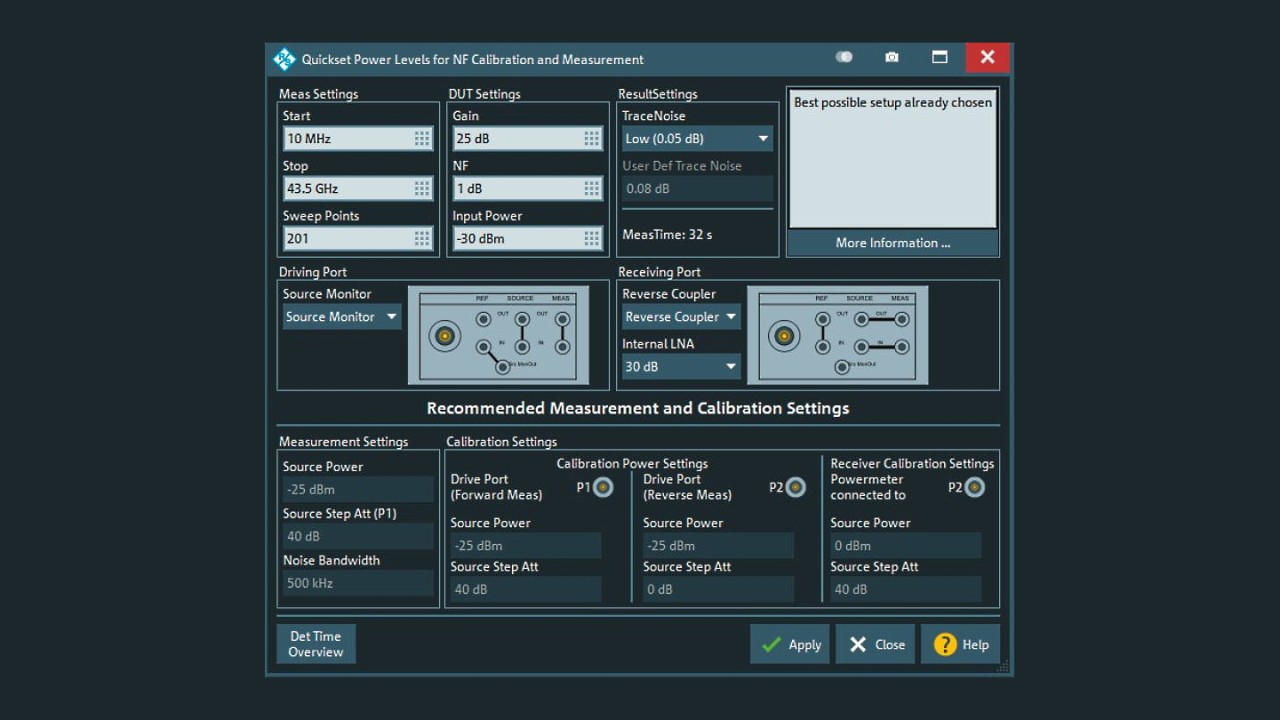Screen dimensions: 1280x720
Task: Click receiver calibration Source Power 0 dBm field
Action: pyautogui.click(x=905, y=545)
